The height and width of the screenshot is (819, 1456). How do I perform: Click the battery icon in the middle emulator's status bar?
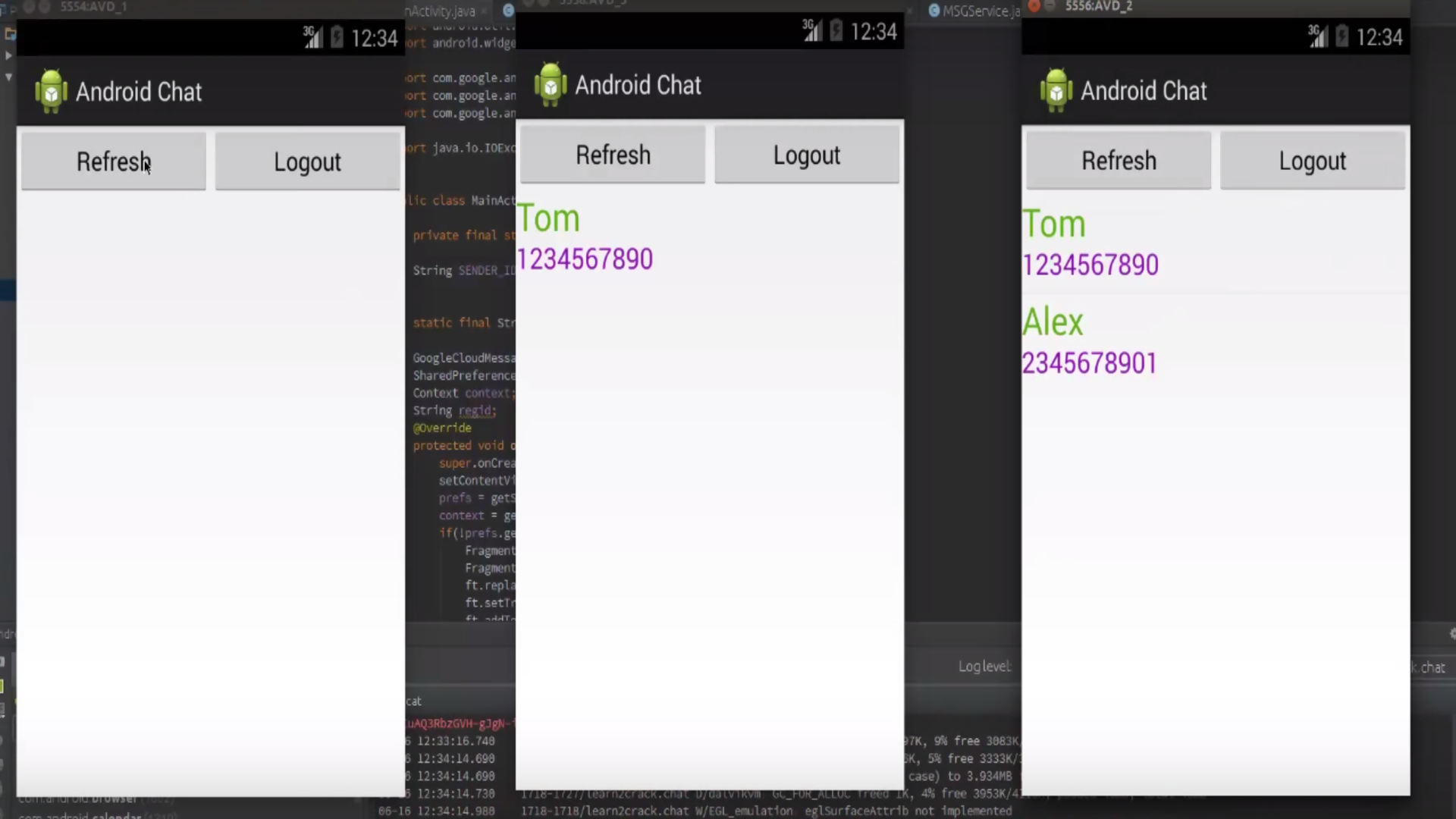coord(836,31)
